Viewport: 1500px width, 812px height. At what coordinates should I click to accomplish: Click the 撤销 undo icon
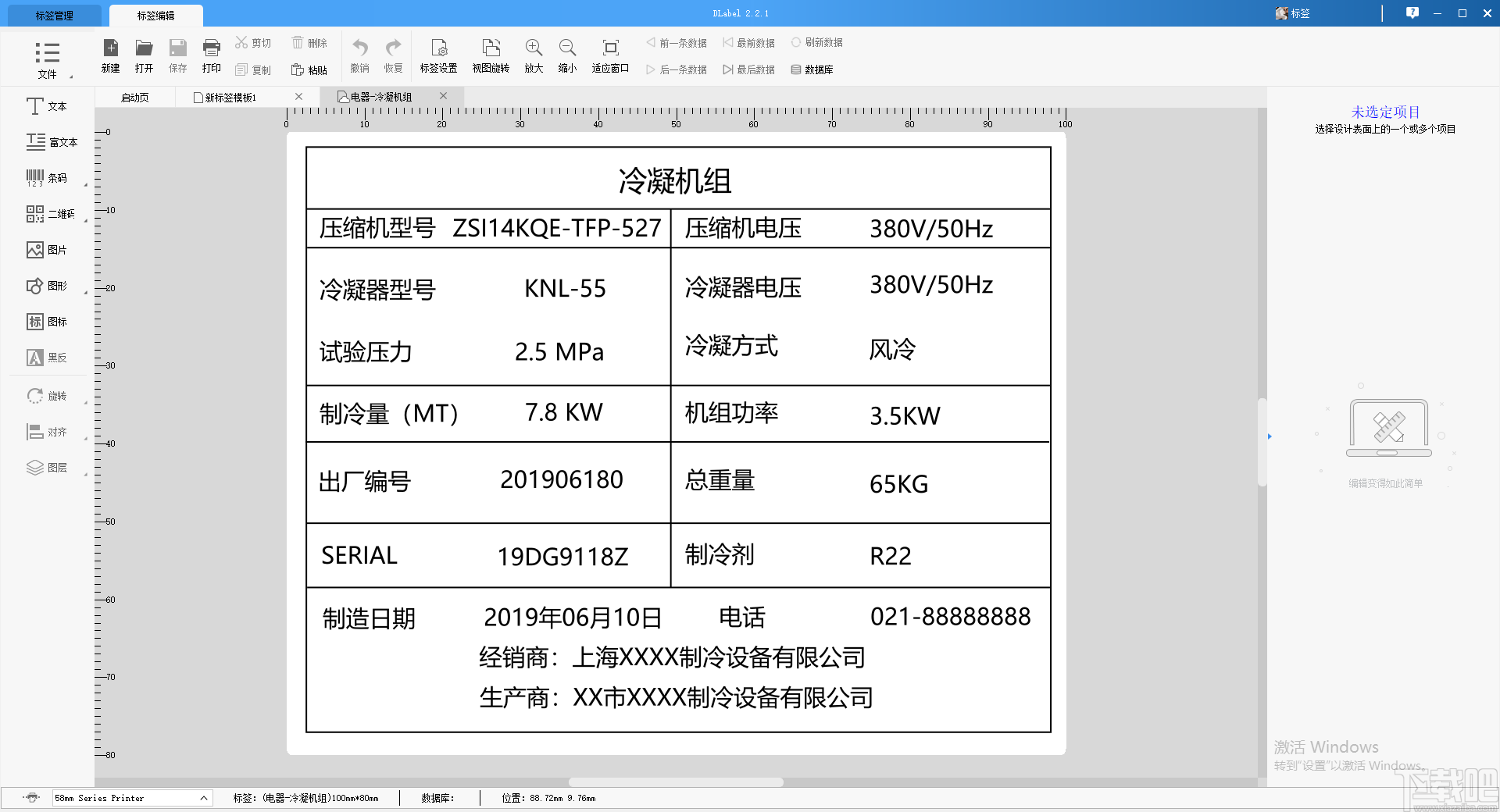pos(359,55)
